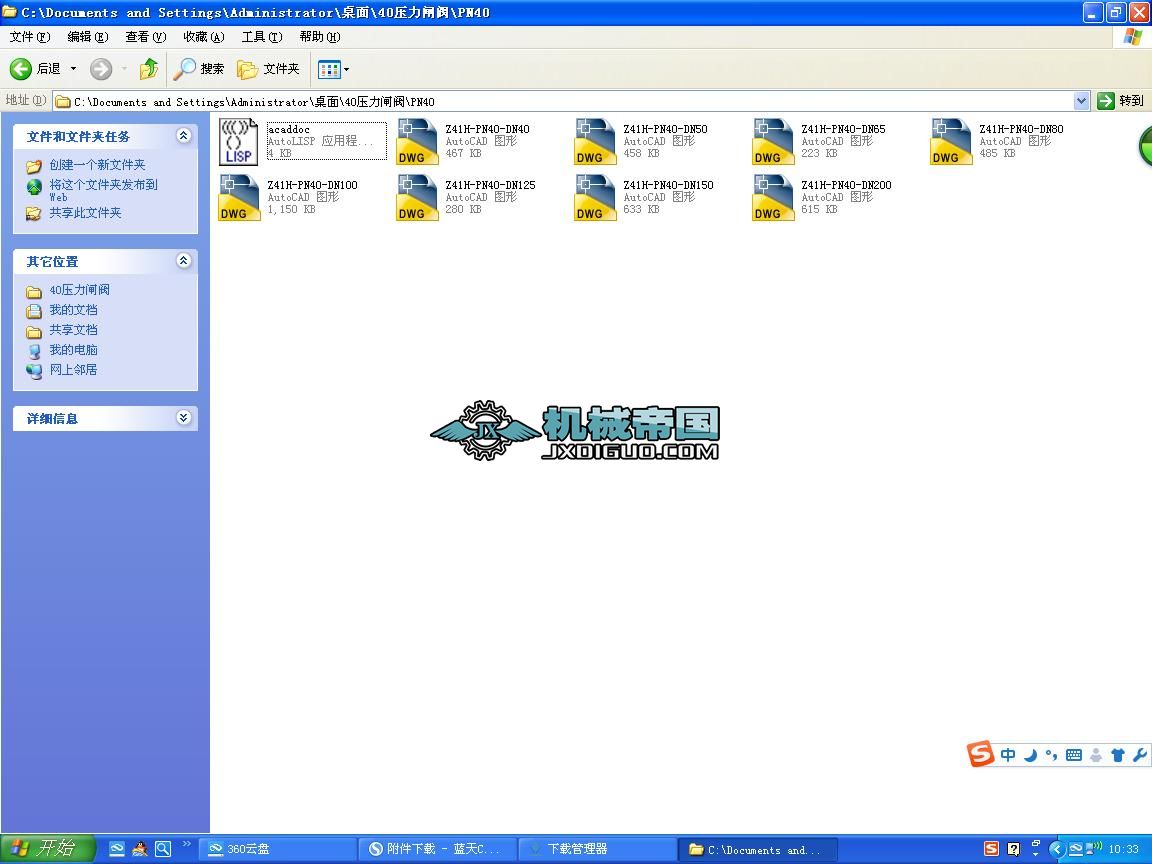Open the 工具(T) menu
1152x864 pixels.
click(262, 37)
